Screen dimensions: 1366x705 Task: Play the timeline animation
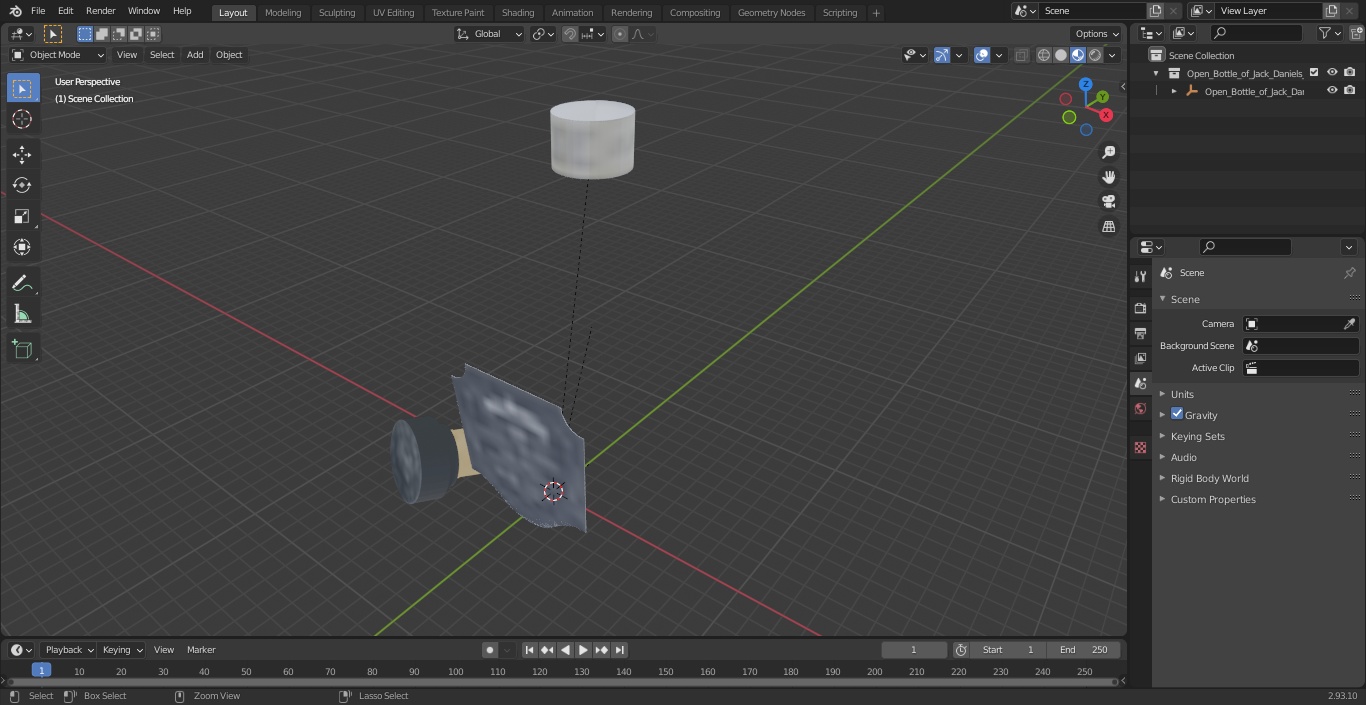point(583,650)
